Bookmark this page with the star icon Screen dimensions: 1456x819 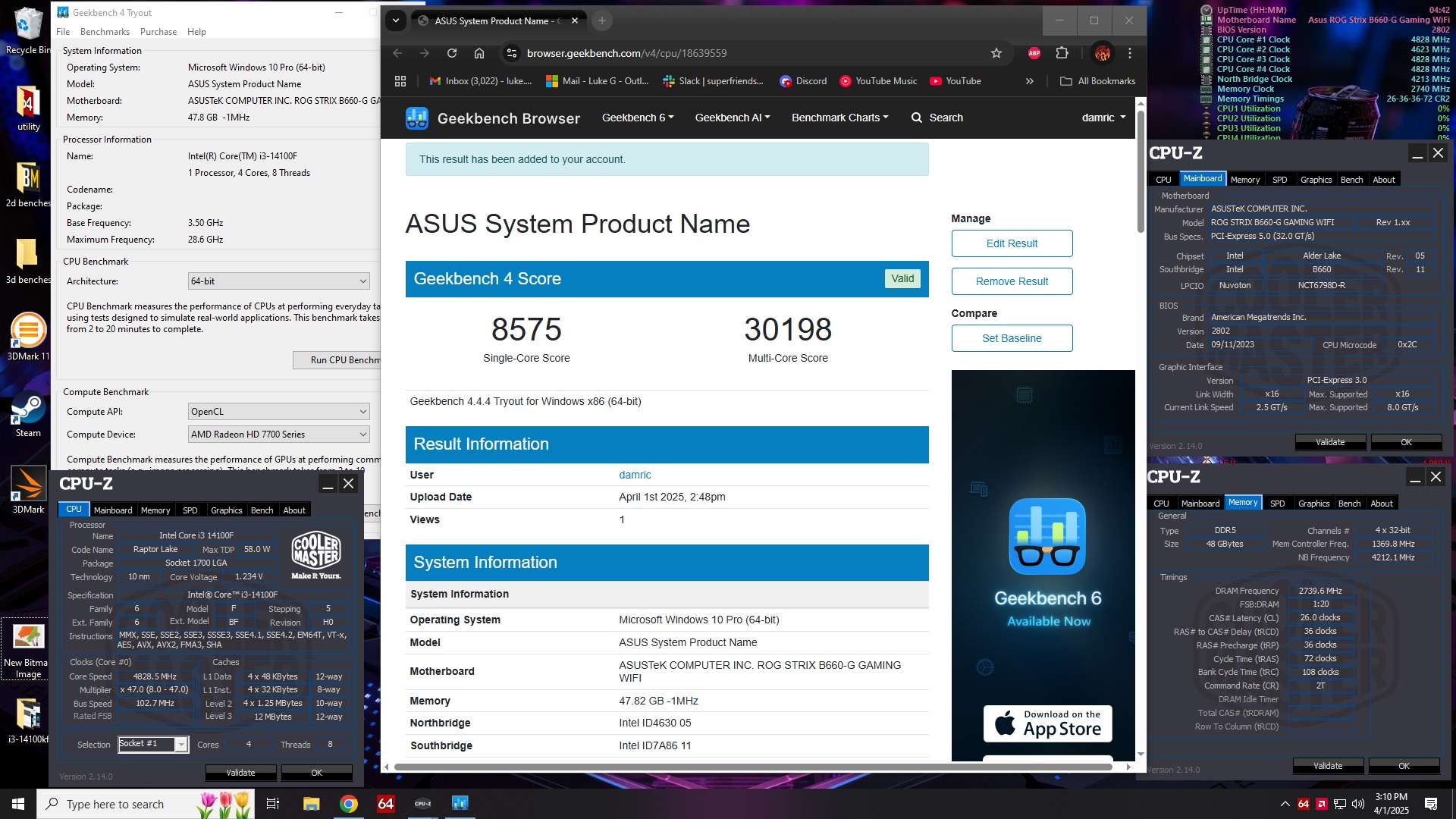tap(996, 53)
